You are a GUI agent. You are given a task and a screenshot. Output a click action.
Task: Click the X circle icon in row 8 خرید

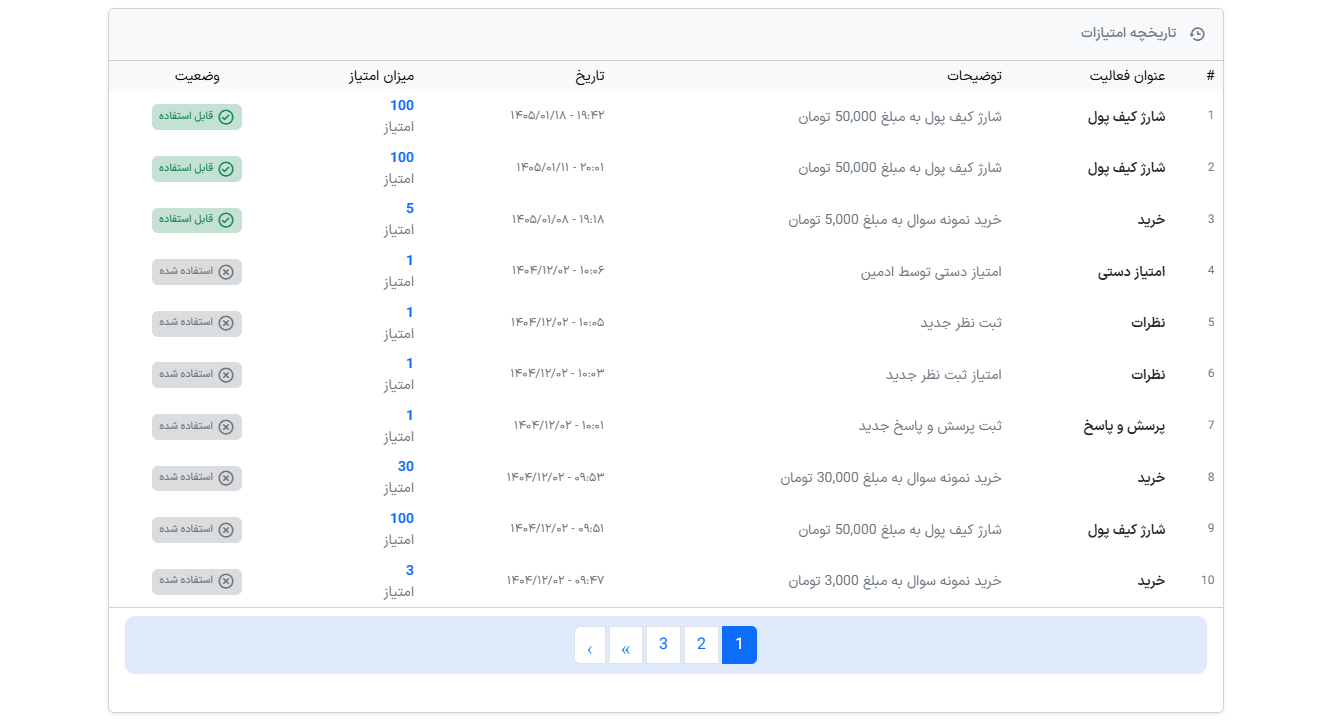coord(226,478)
